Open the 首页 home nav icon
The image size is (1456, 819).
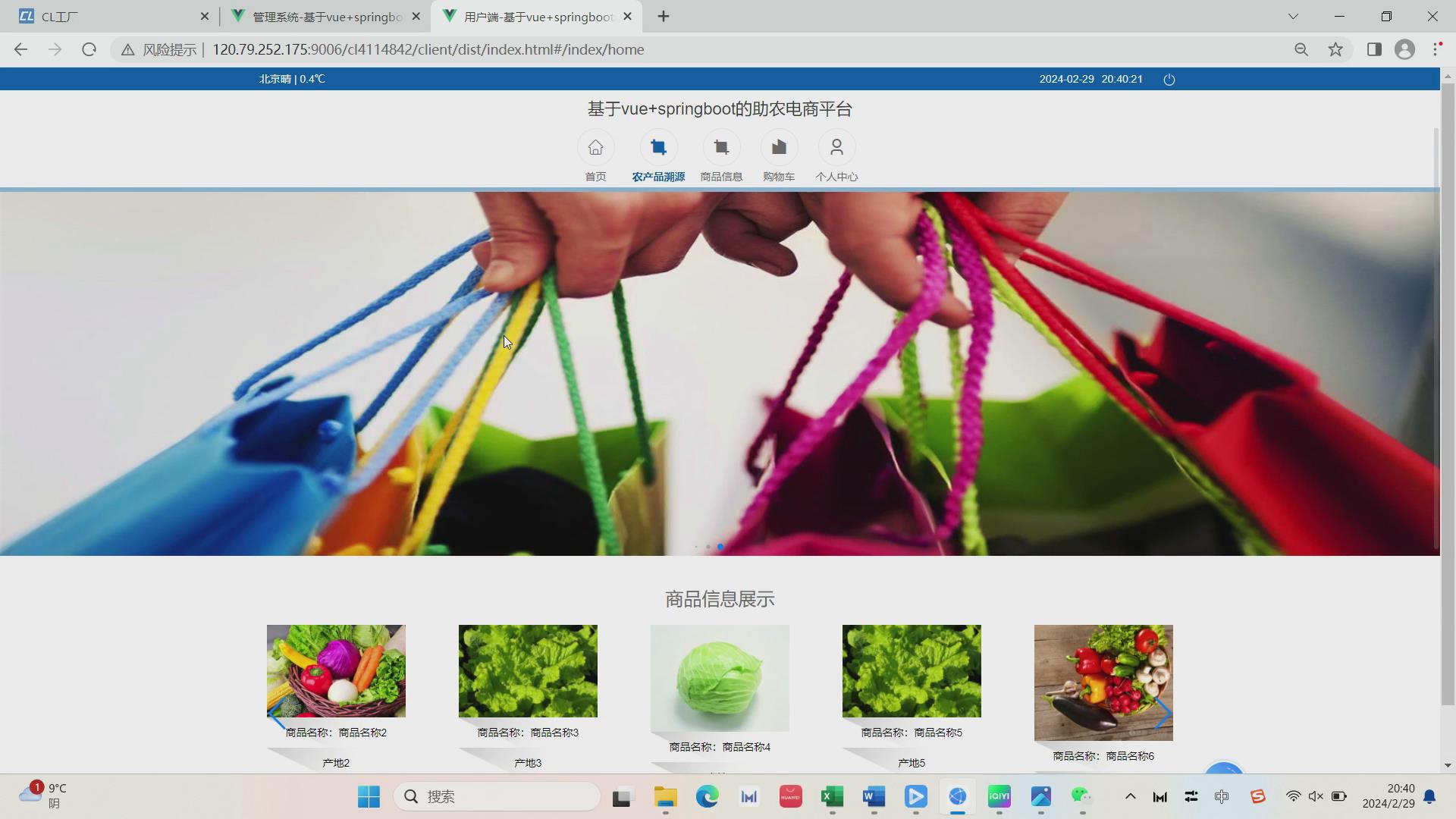point(595,148)
